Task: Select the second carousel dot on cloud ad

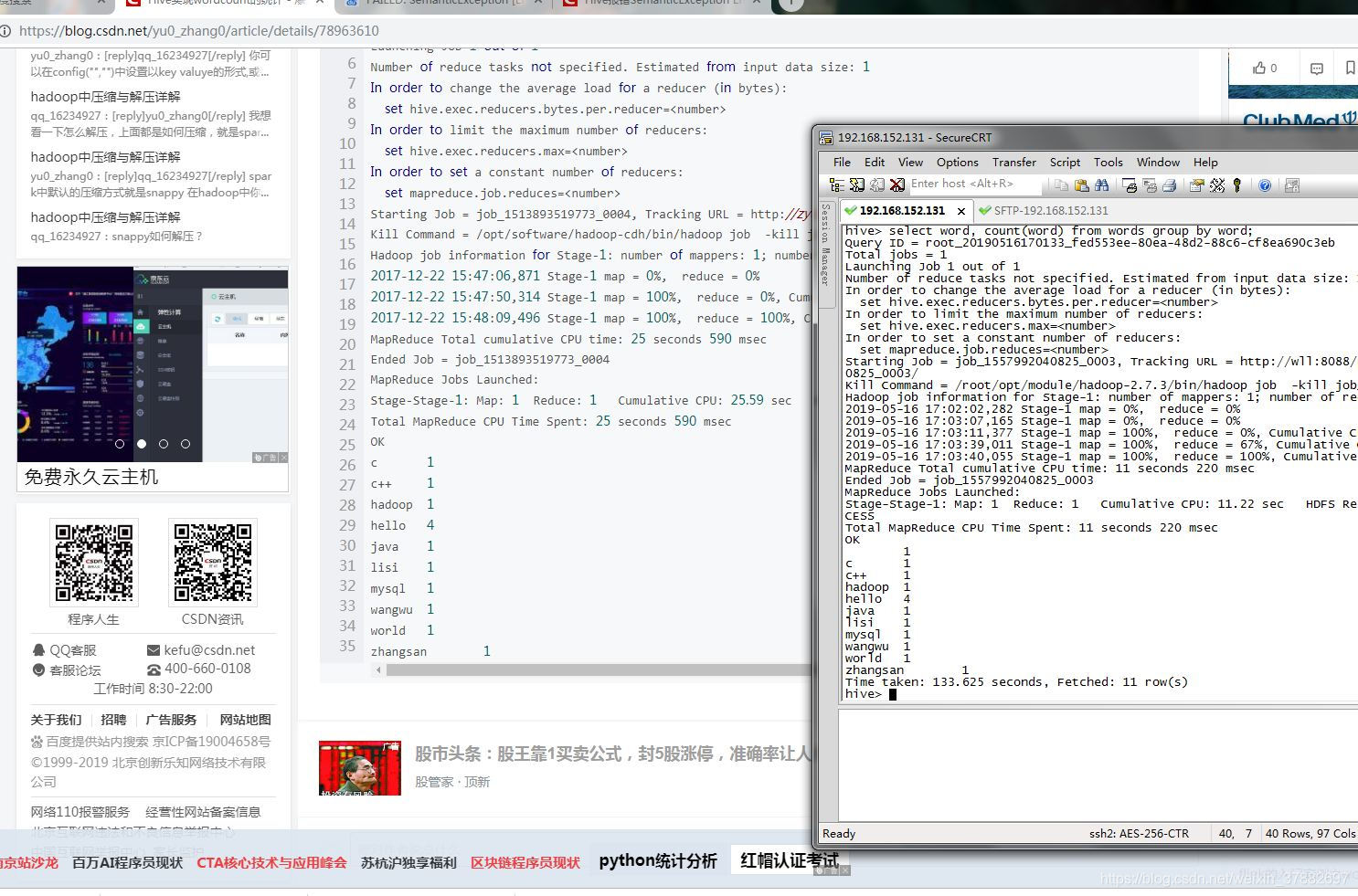Action: 142,444
